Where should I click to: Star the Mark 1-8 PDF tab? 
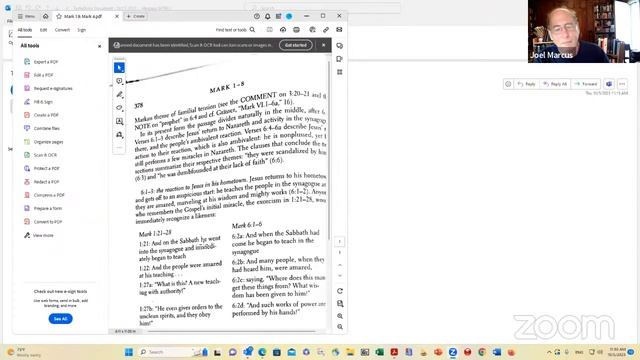coord(59,16)
